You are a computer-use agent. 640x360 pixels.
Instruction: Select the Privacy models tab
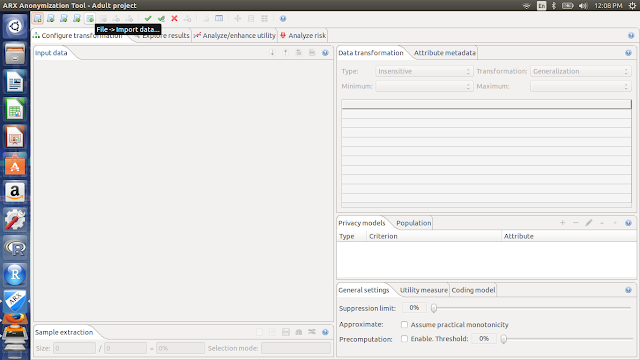coord(362,223)
